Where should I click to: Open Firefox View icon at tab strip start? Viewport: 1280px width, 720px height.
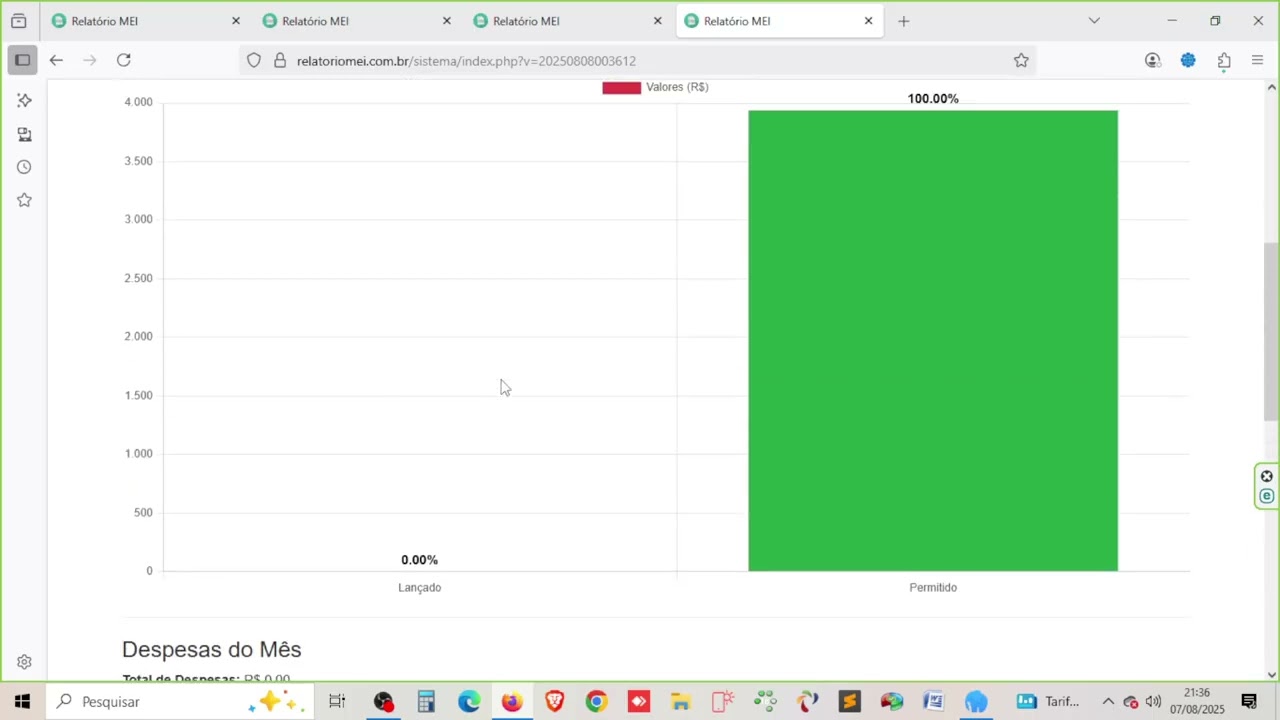coord(18,21)
